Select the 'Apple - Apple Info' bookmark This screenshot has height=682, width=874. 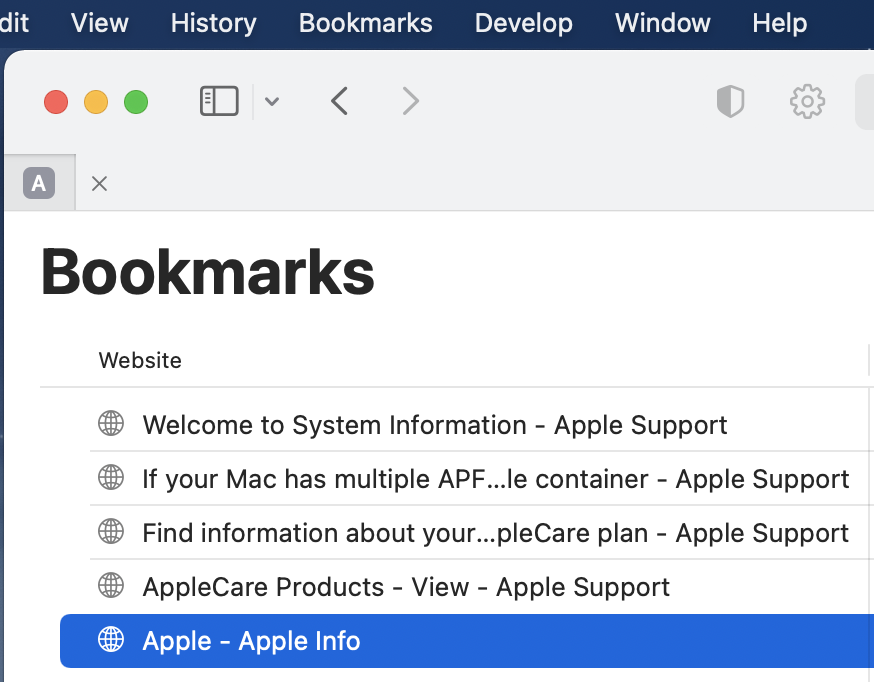pyautogui.click(x=467, y=641)
